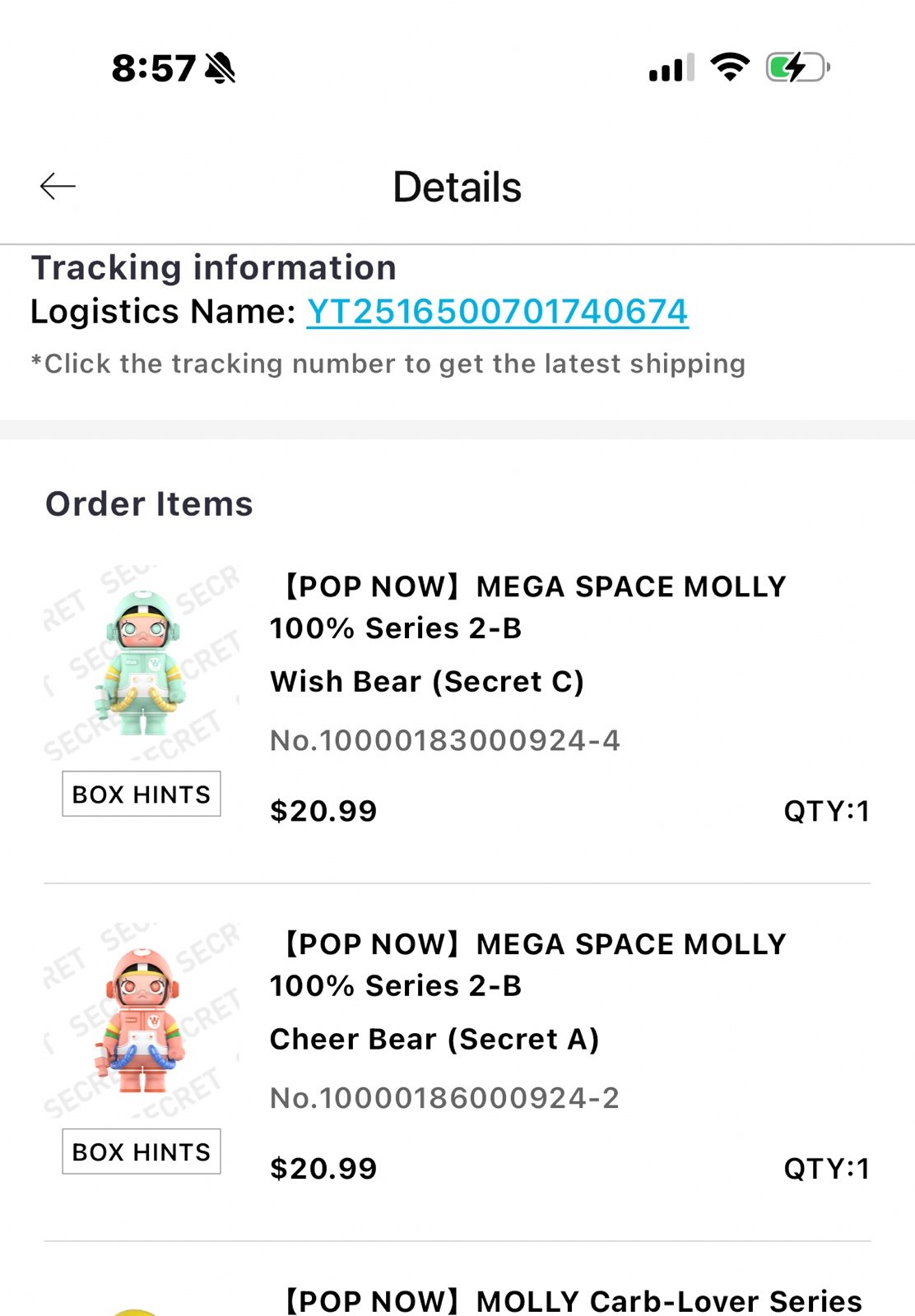
Task: Tap the Tracking information heading
Action: [x=213, y=268]
